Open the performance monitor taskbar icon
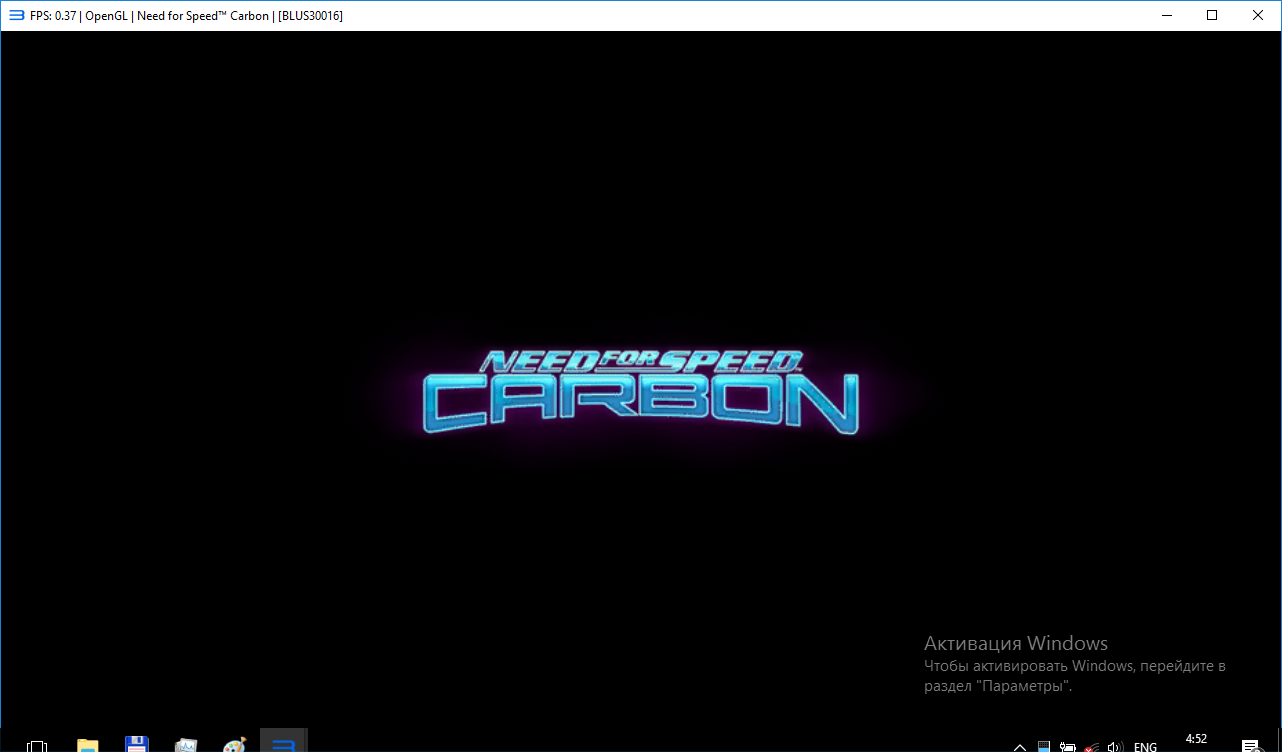Screen dimensions: 1282x752 point(186,745)
